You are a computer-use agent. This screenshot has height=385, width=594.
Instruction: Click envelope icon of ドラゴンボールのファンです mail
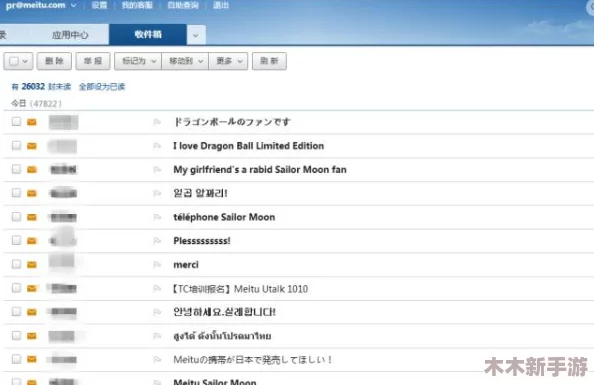tap(32, 122)
